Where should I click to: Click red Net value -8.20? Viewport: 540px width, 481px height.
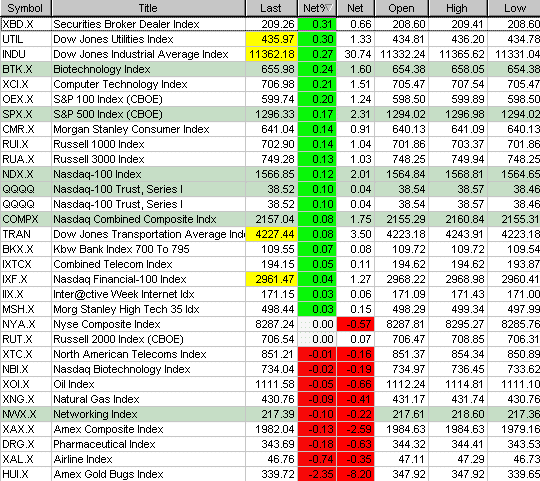pyautogui.click(x=355, y=474)
